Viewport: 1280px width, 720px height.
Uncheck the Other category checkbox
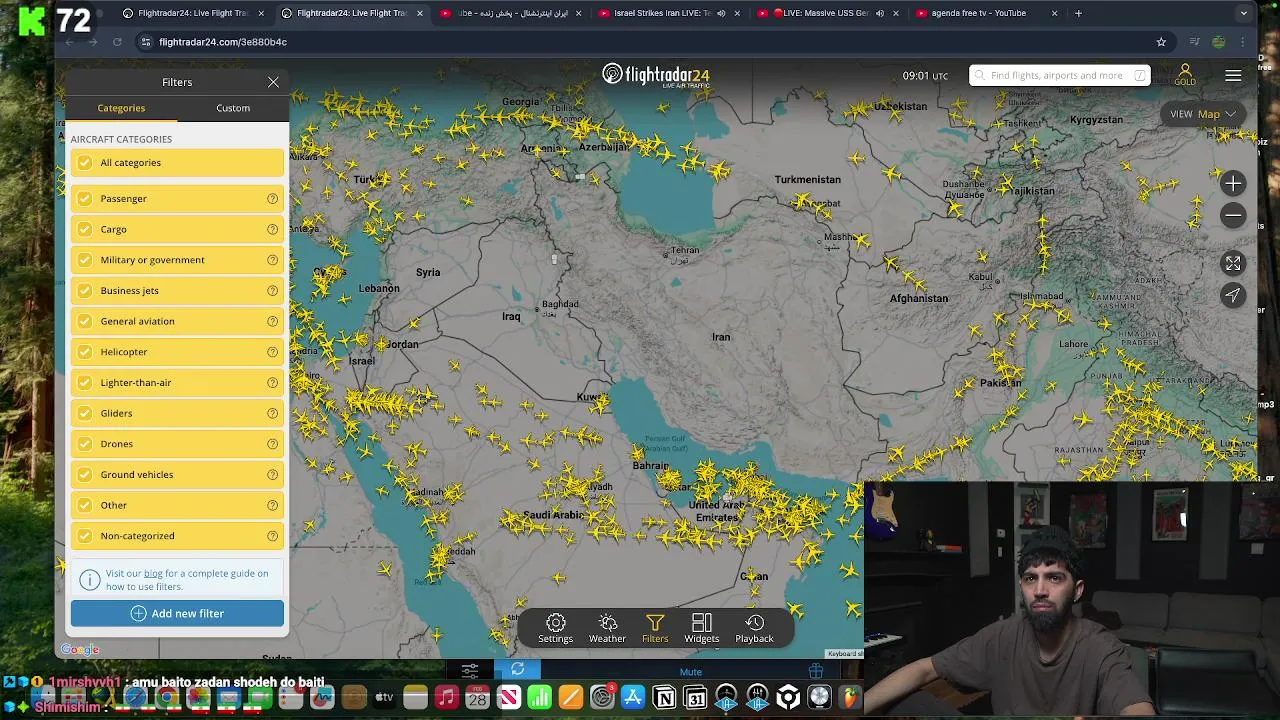(x=85, y=505)
